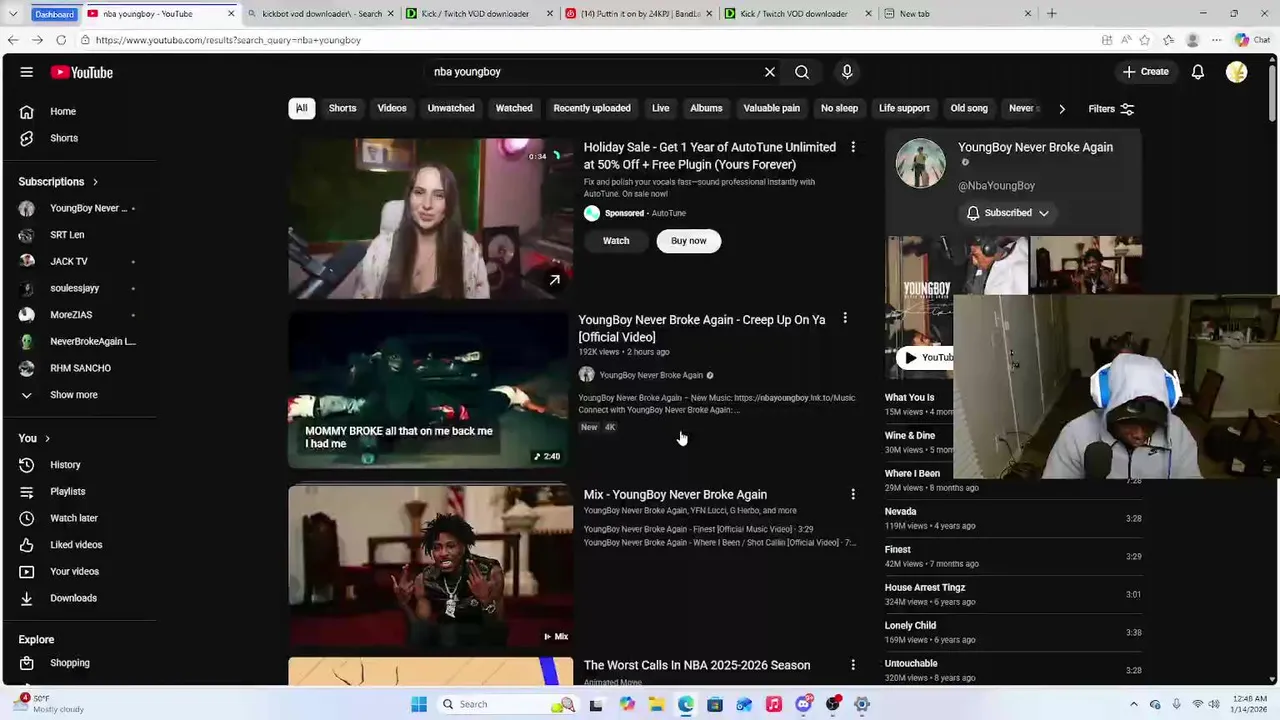
Task: Open the Mix YoungBoy thumbnail
Action: 430,565
